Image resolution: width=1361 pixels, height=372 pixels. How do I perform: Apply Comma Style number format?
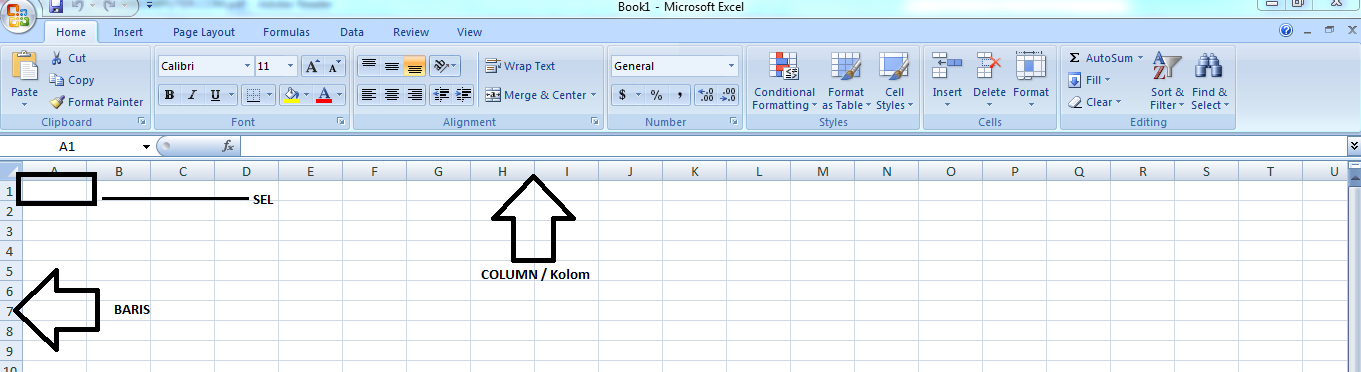coord(680,95)
